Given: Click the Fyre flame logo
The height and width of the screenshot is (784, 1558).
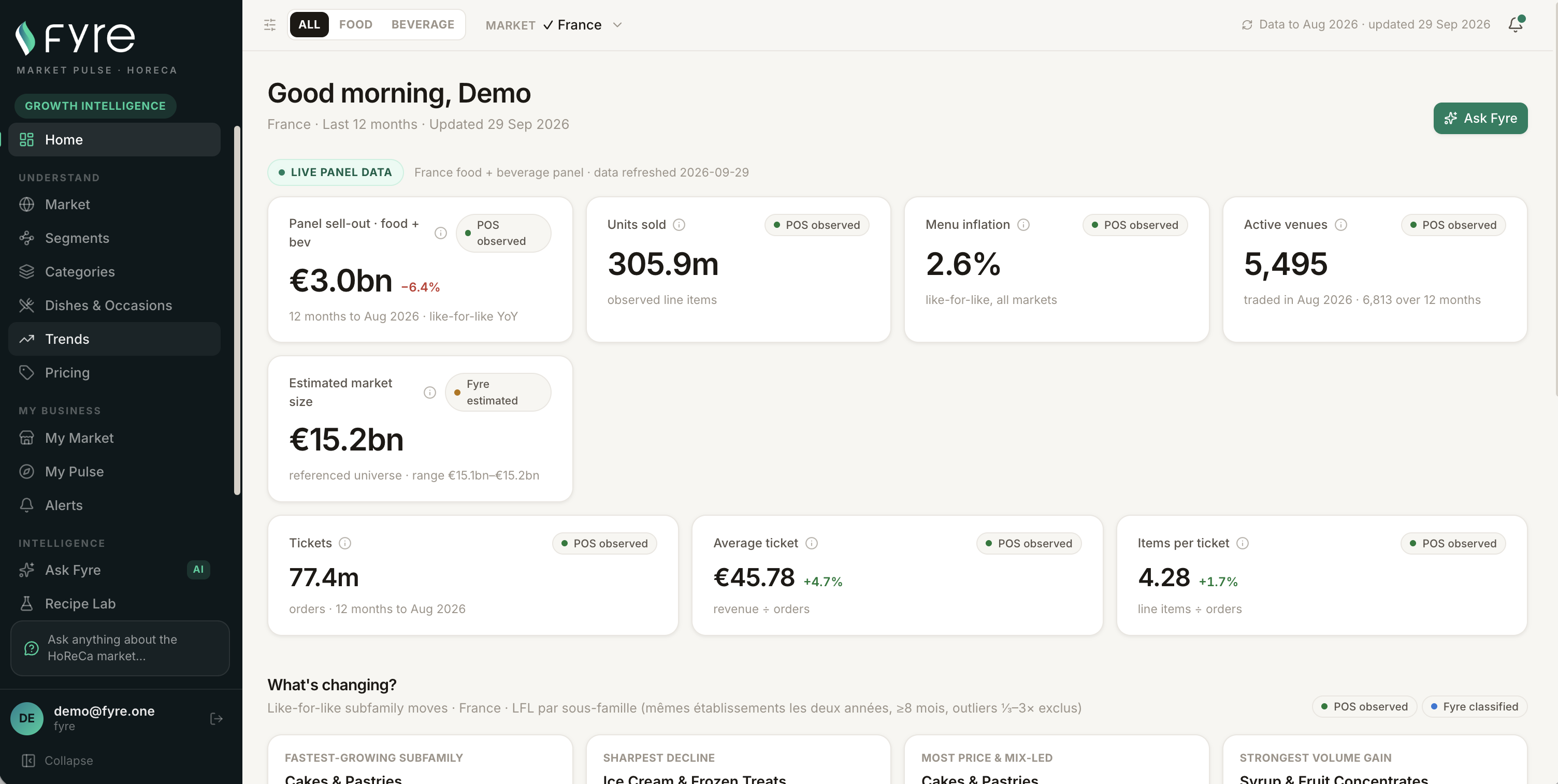Looking at the screenshot, I should click(25, 37).
